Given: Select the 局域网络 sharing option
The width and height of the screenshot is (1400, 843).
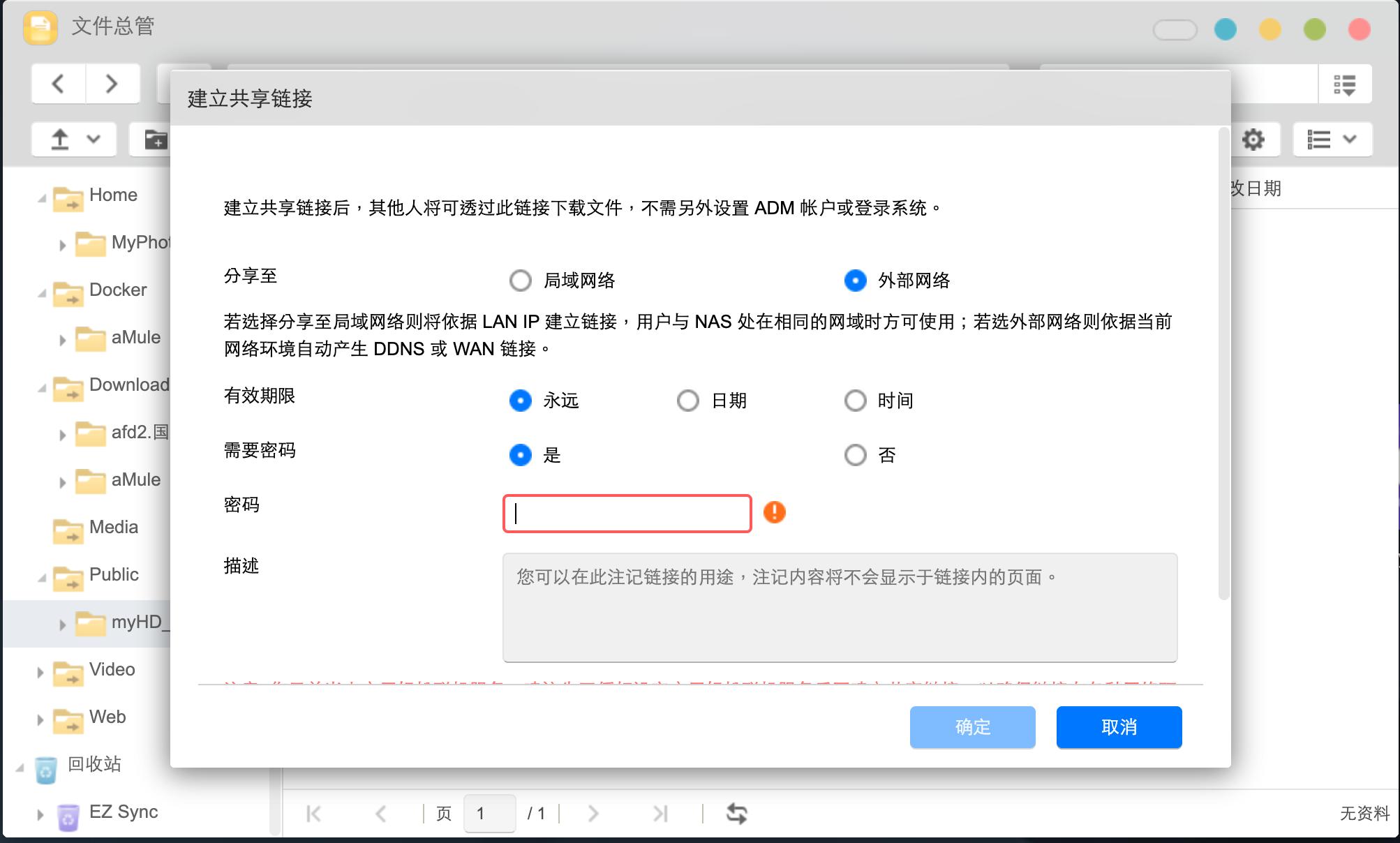Looking at the screenshot, I should [520, 280].
